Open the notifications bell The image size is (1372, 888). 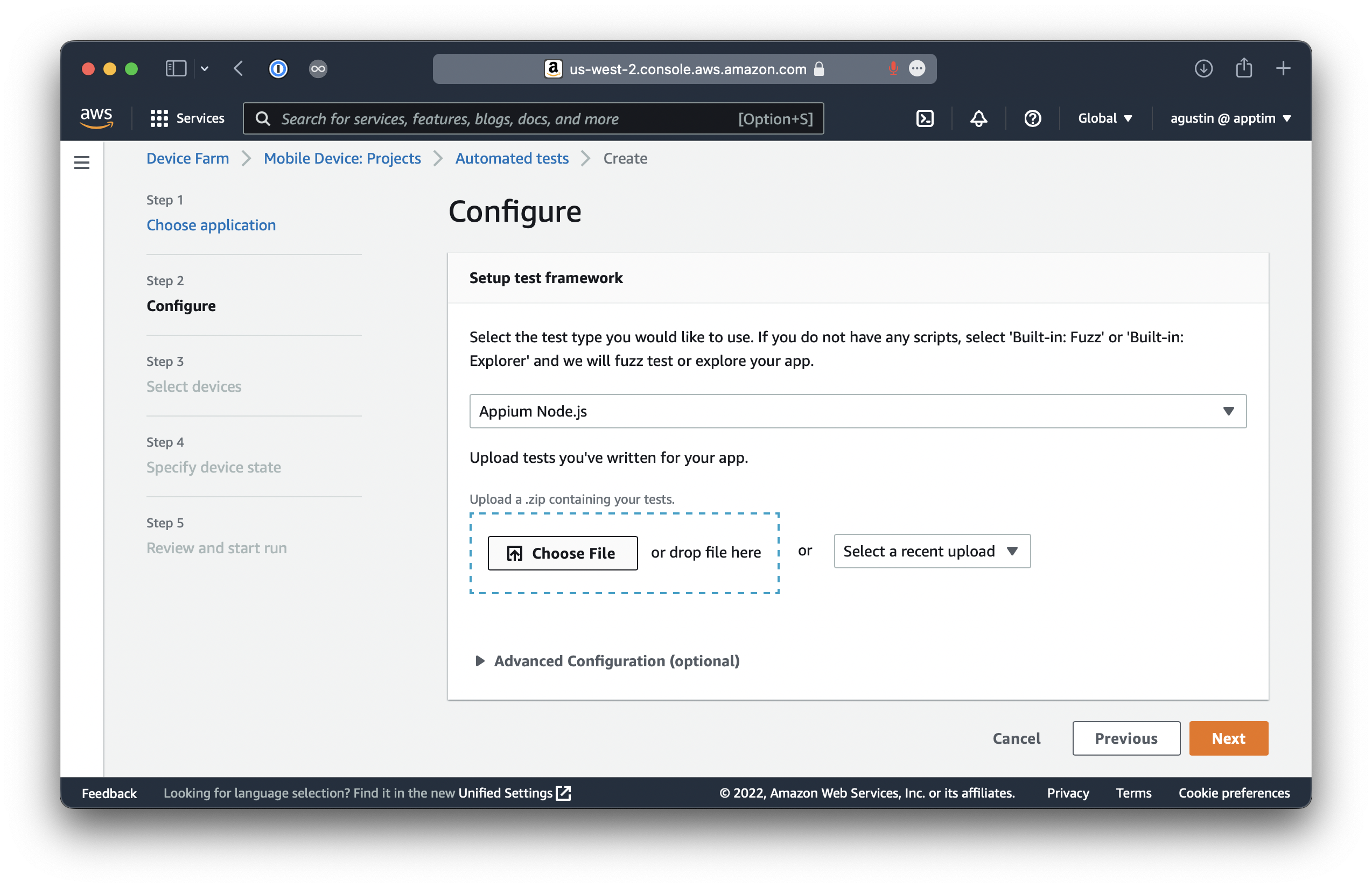click(x=978, y=119)
